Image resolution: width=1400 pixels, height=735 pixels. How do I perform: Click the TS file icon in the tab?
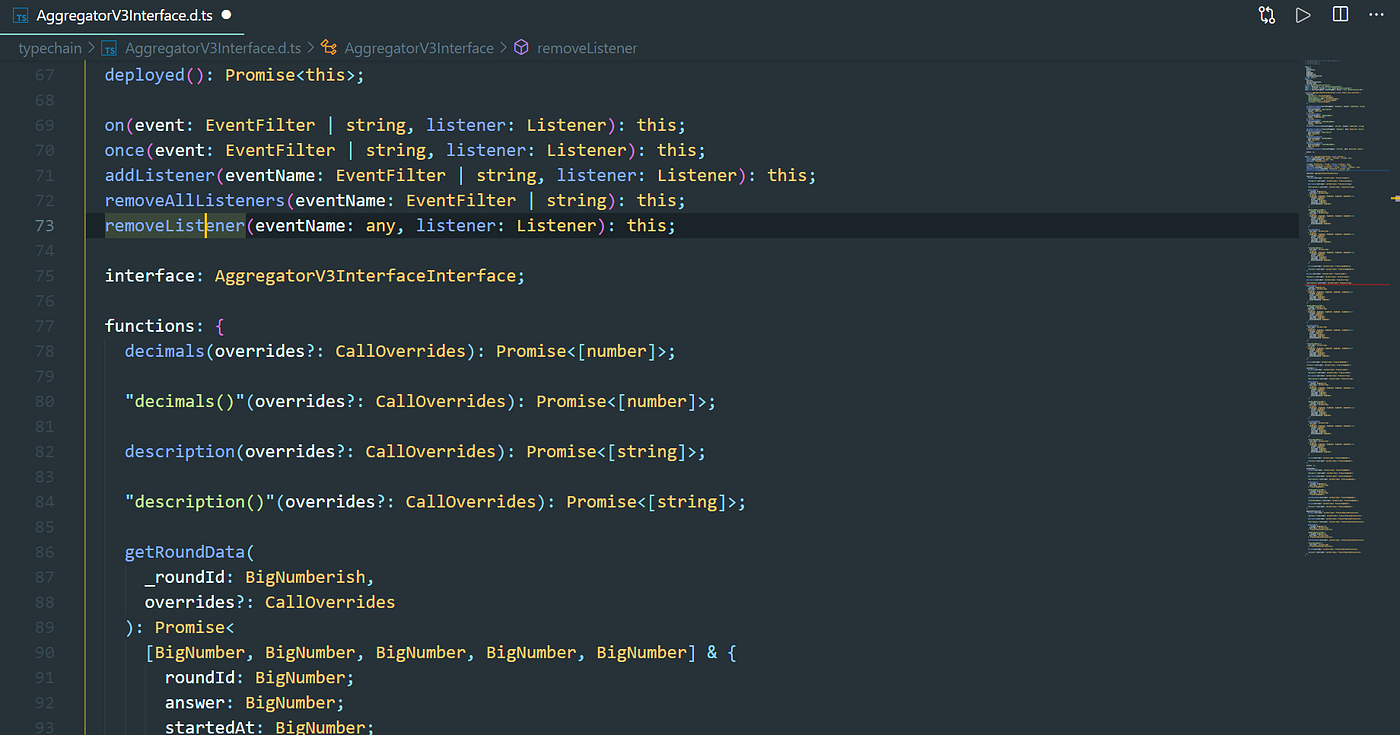pos(19,16)
